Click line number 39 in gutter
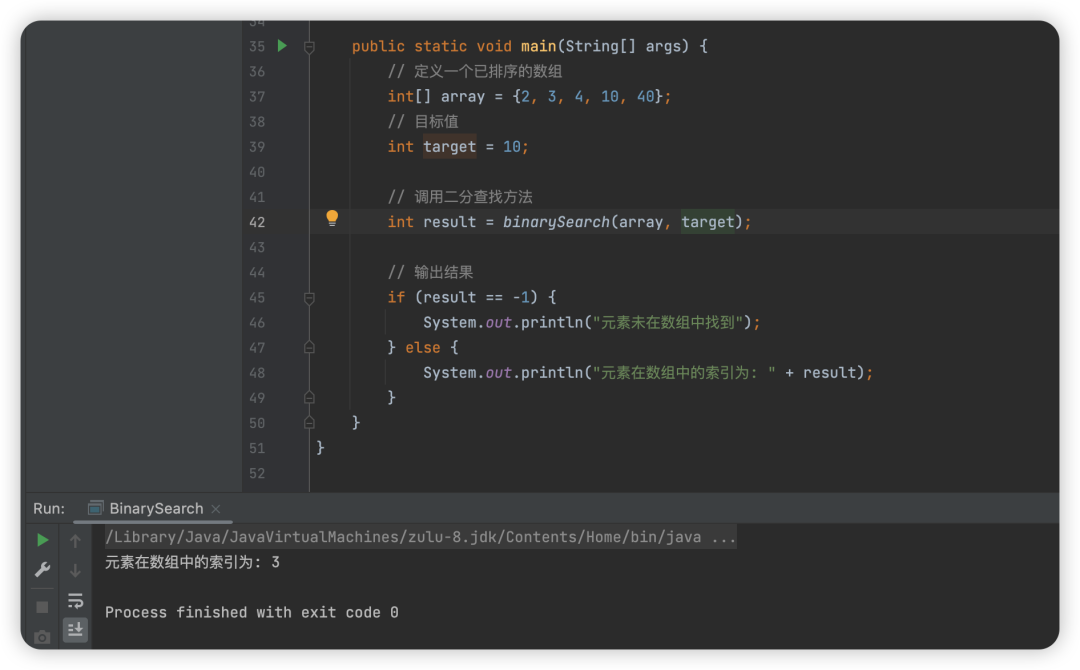Viewport: 1080px width, 670px height. click(x=257, y=147)
